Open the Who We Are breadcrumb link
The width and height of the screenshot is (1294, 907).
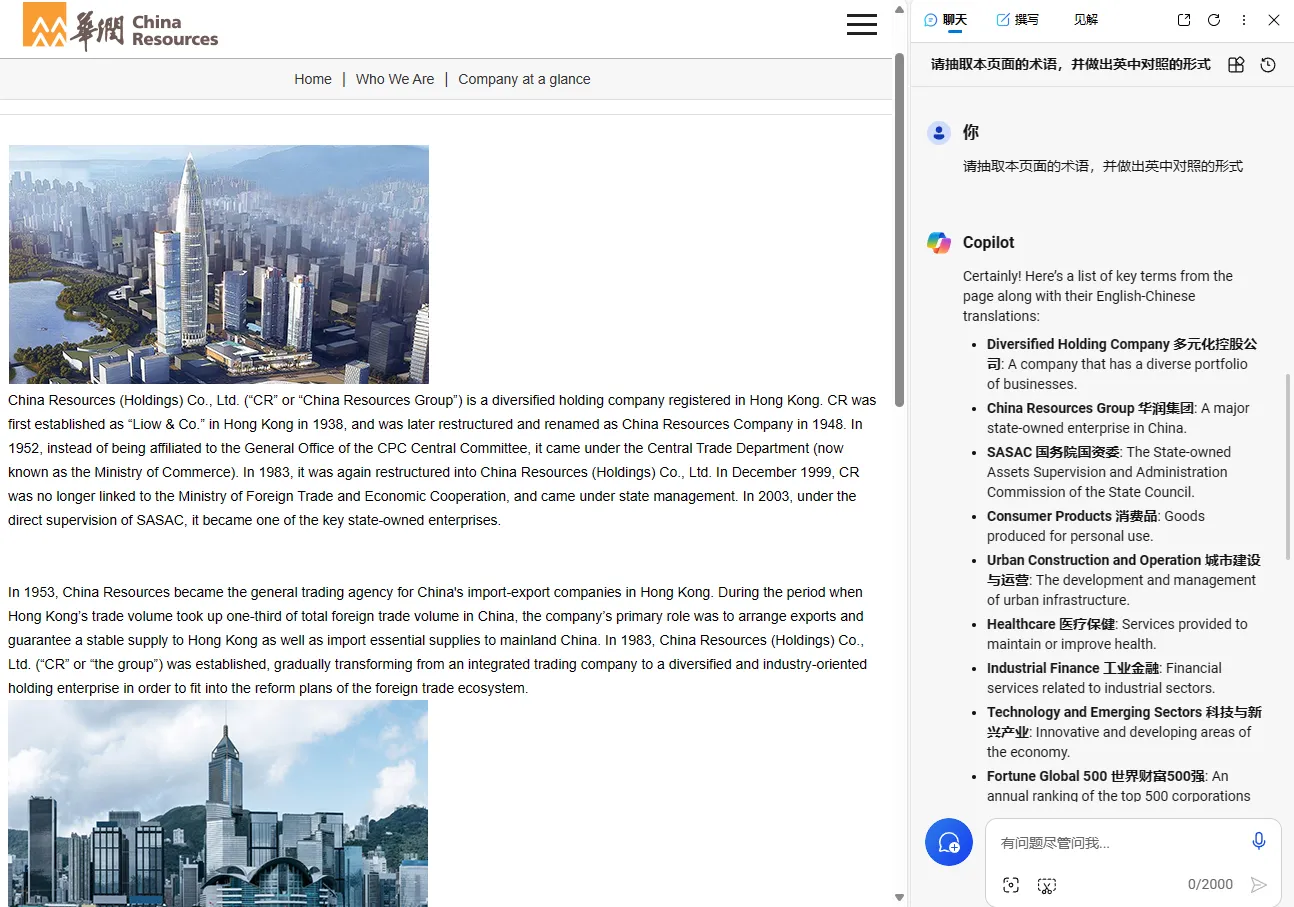(395, 79)
